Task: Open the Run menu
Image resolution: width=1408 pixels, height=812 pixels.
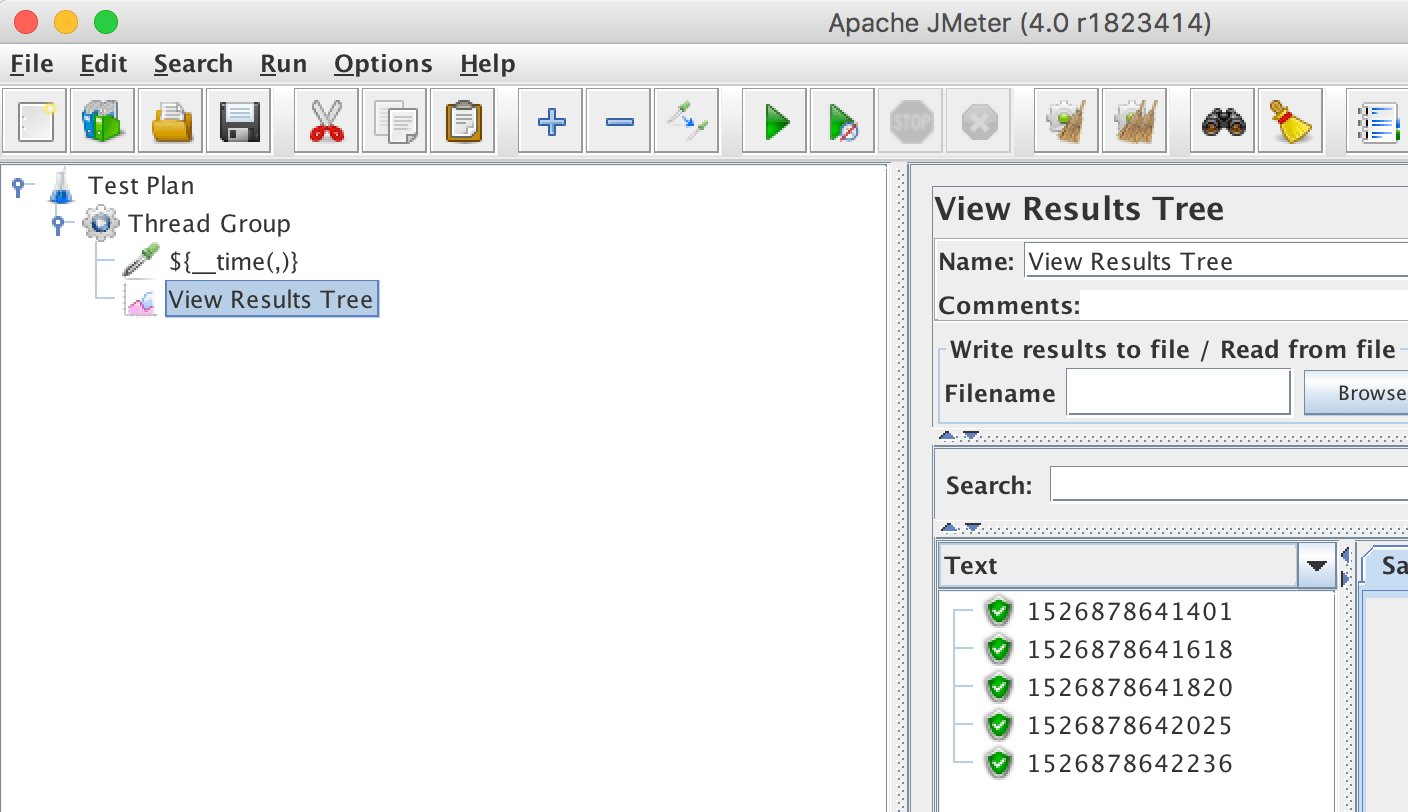Action: tap(283, 64)
